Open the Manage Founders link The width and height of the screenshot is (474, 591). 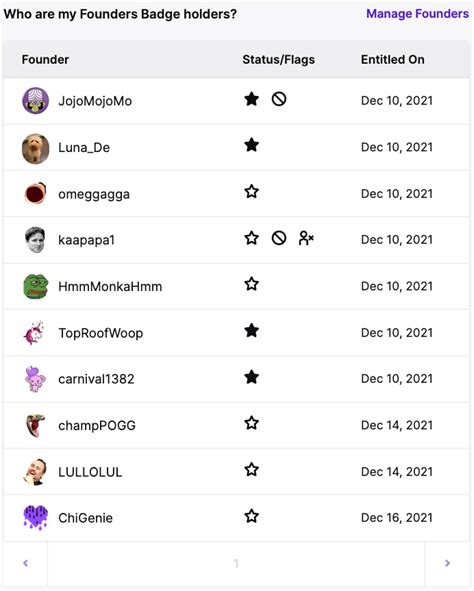coord(417,14)
